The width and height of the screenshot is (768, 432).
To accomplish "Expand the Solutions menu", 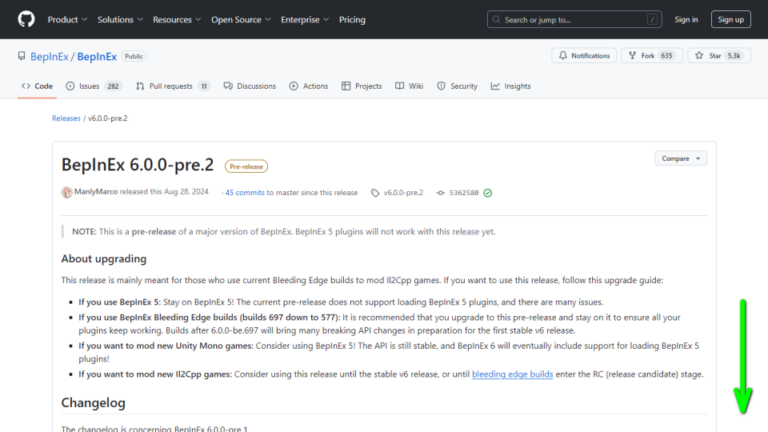I will pyautogui.click(x=119, y=19).
